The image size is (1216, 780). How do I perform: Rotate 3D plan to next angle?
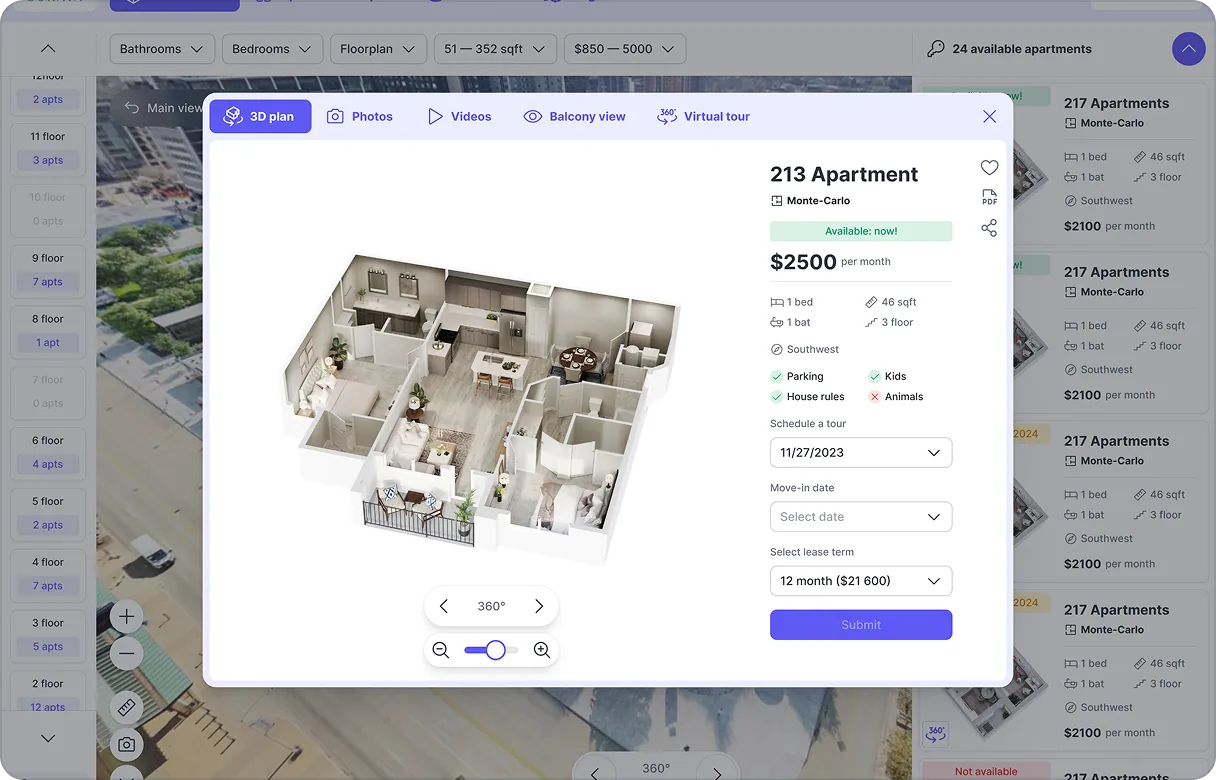pos(539,606)
